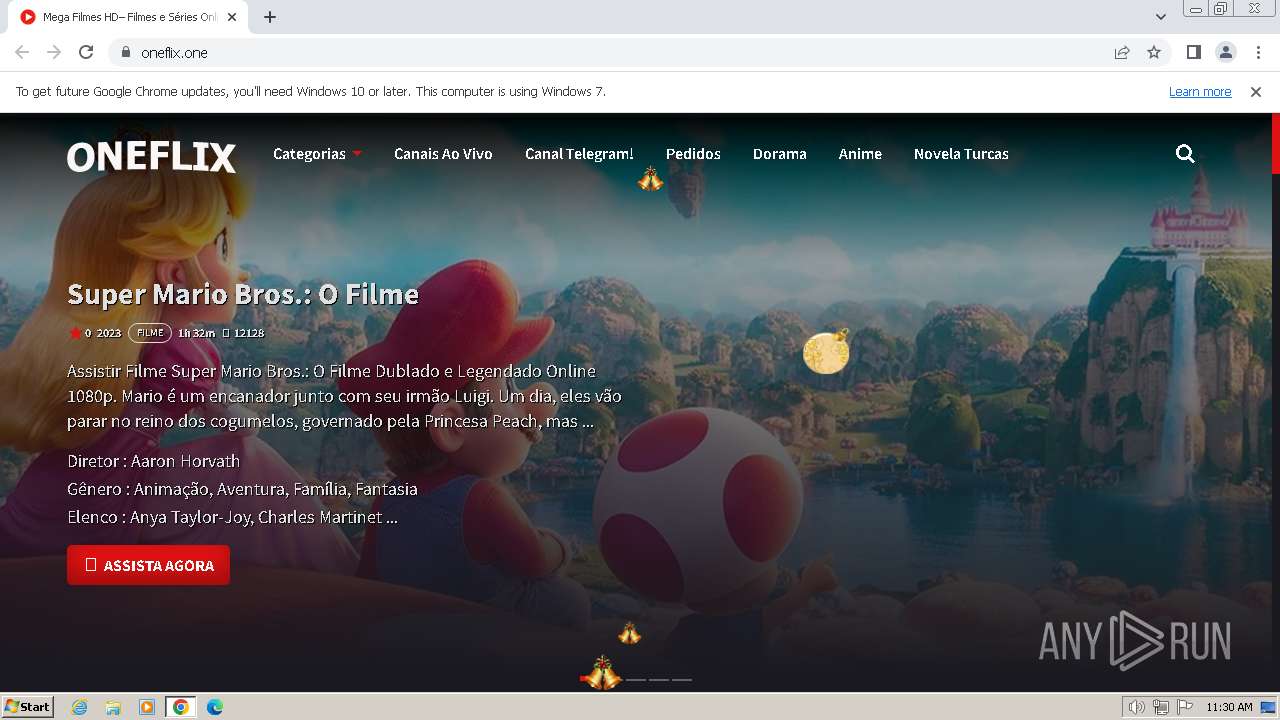The image size is (1280, 720).
Task: Open the Dorama section
Action: [779, 154]
